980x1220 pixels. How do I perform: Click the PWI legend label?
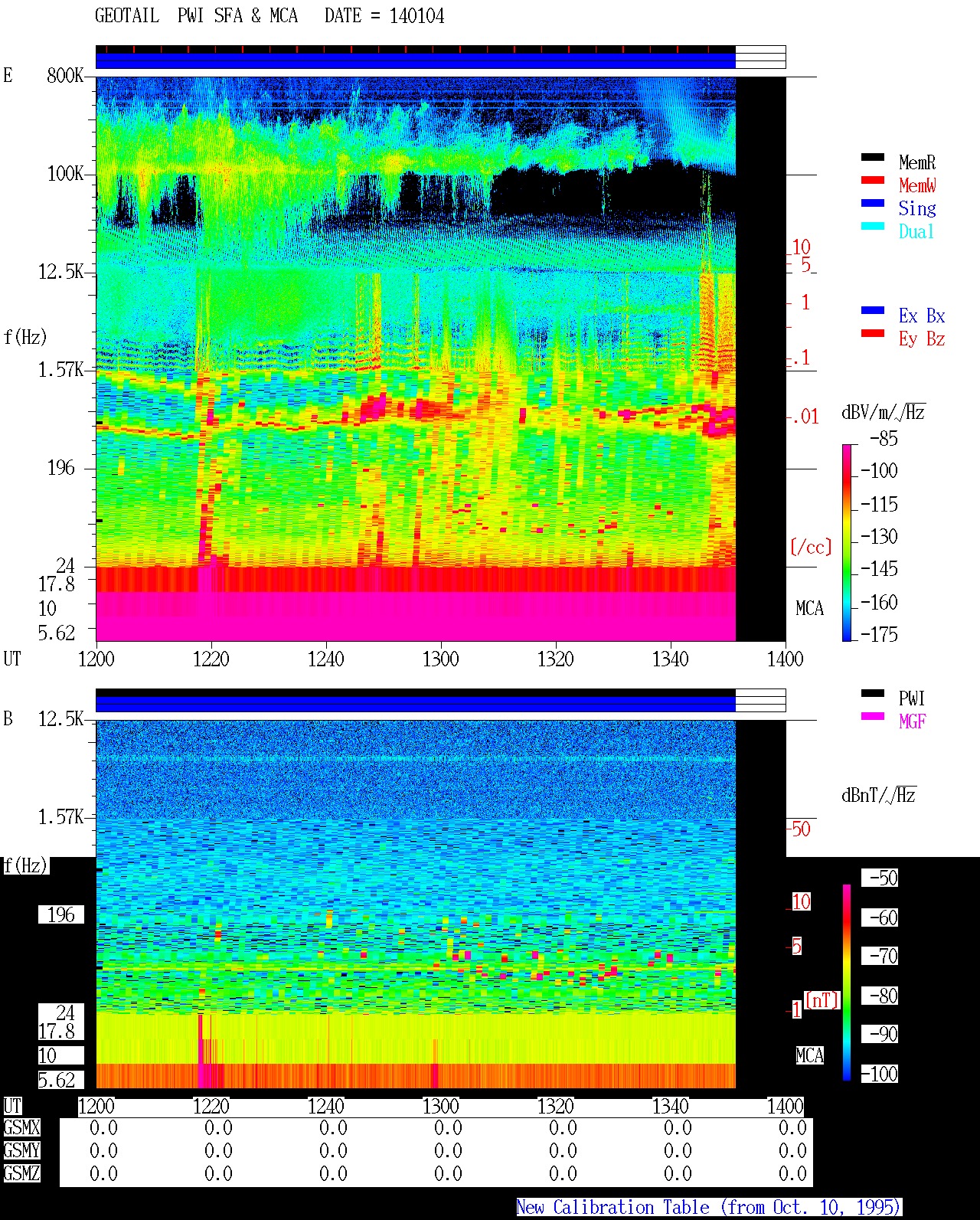tap(912, 698)
